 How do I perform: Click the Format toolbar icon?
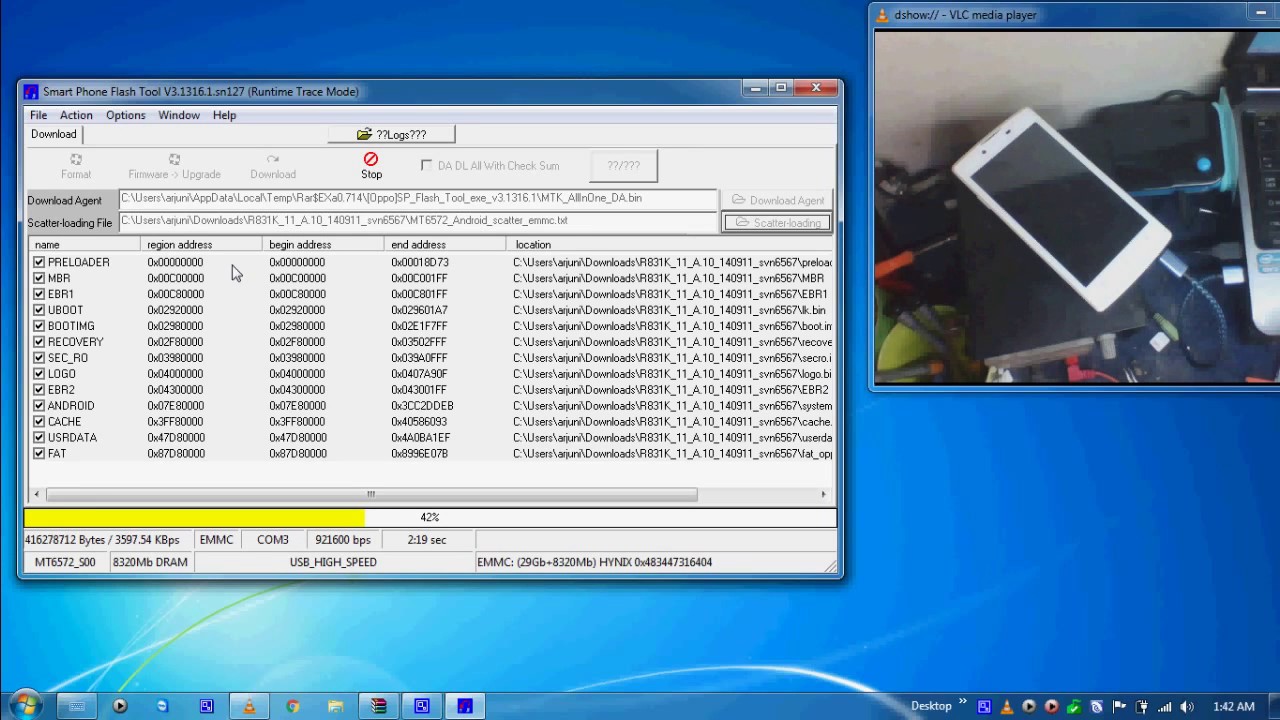point(76,159)
